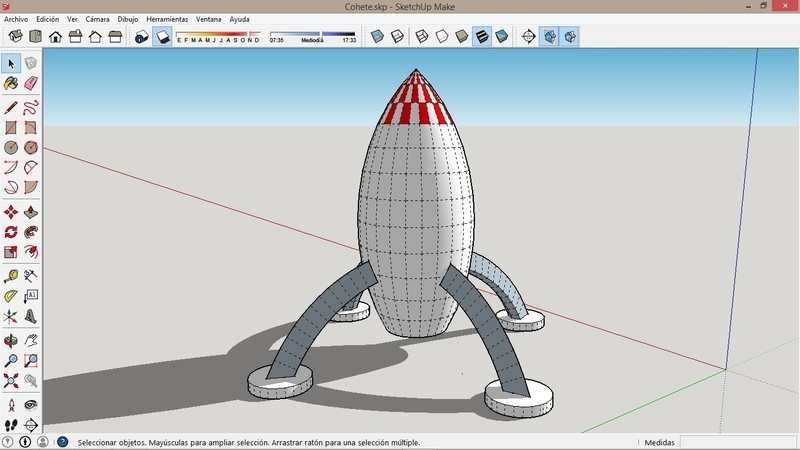Click the help question-mark status icon
The image size is (800, 450).
(63, 442)
